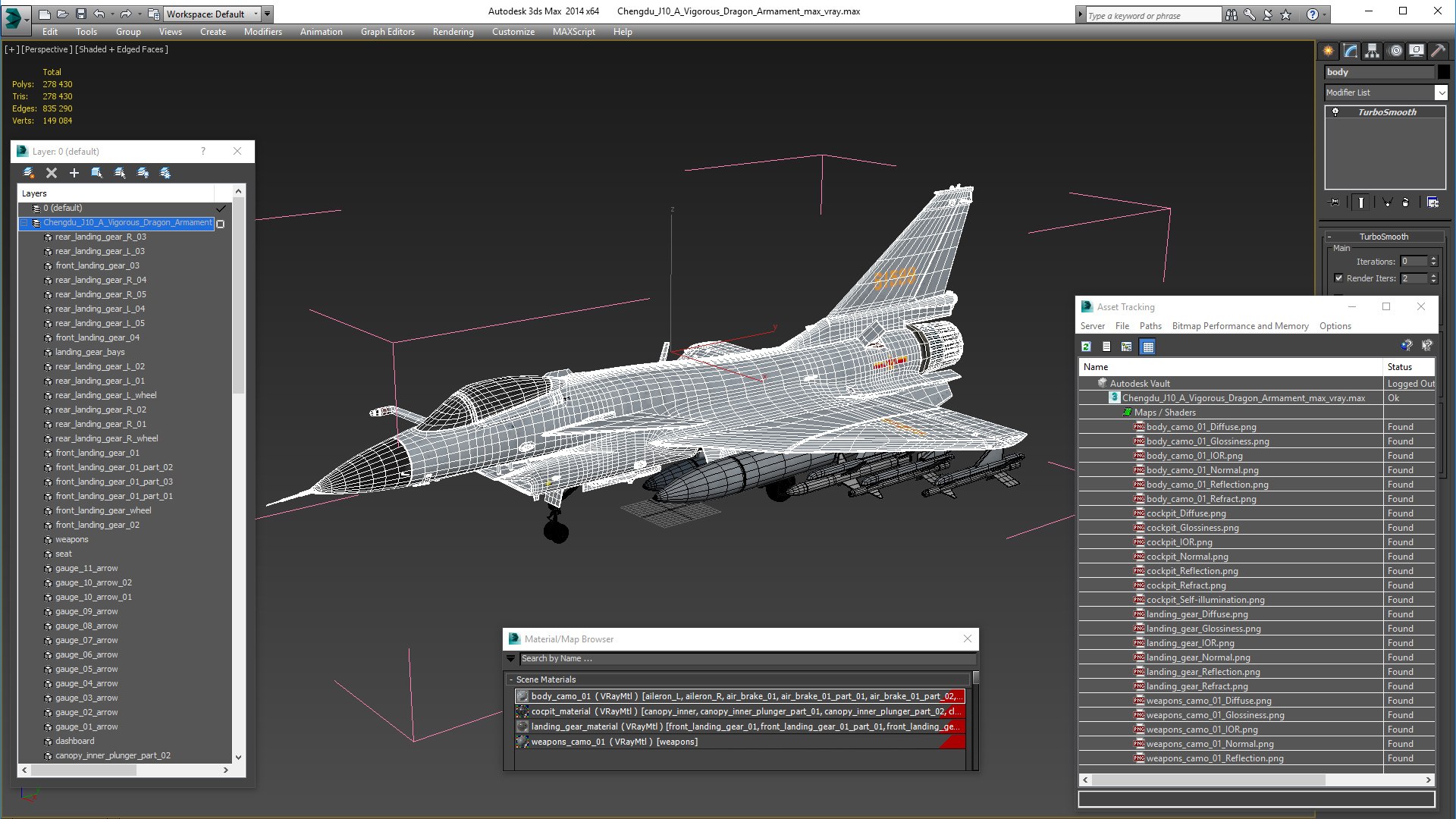Toggle Show End Result button under modifier stack
The height and width of the screenshot is (819, 1456).
coord(1361,202)
